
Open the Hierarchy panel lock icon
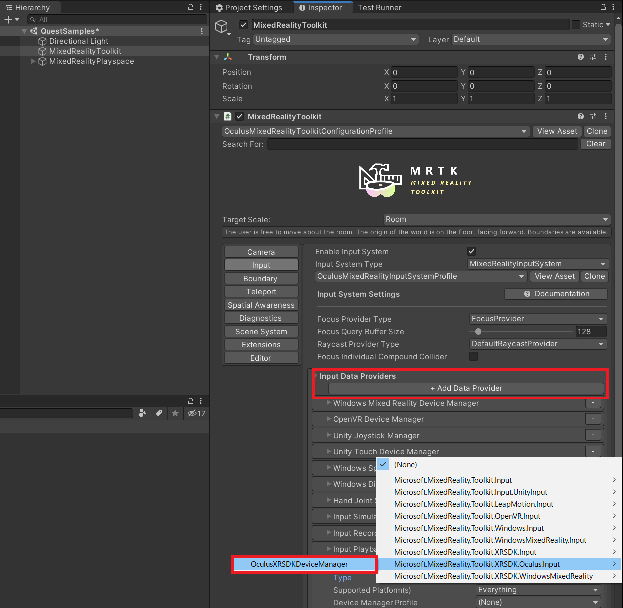(190, 7)
